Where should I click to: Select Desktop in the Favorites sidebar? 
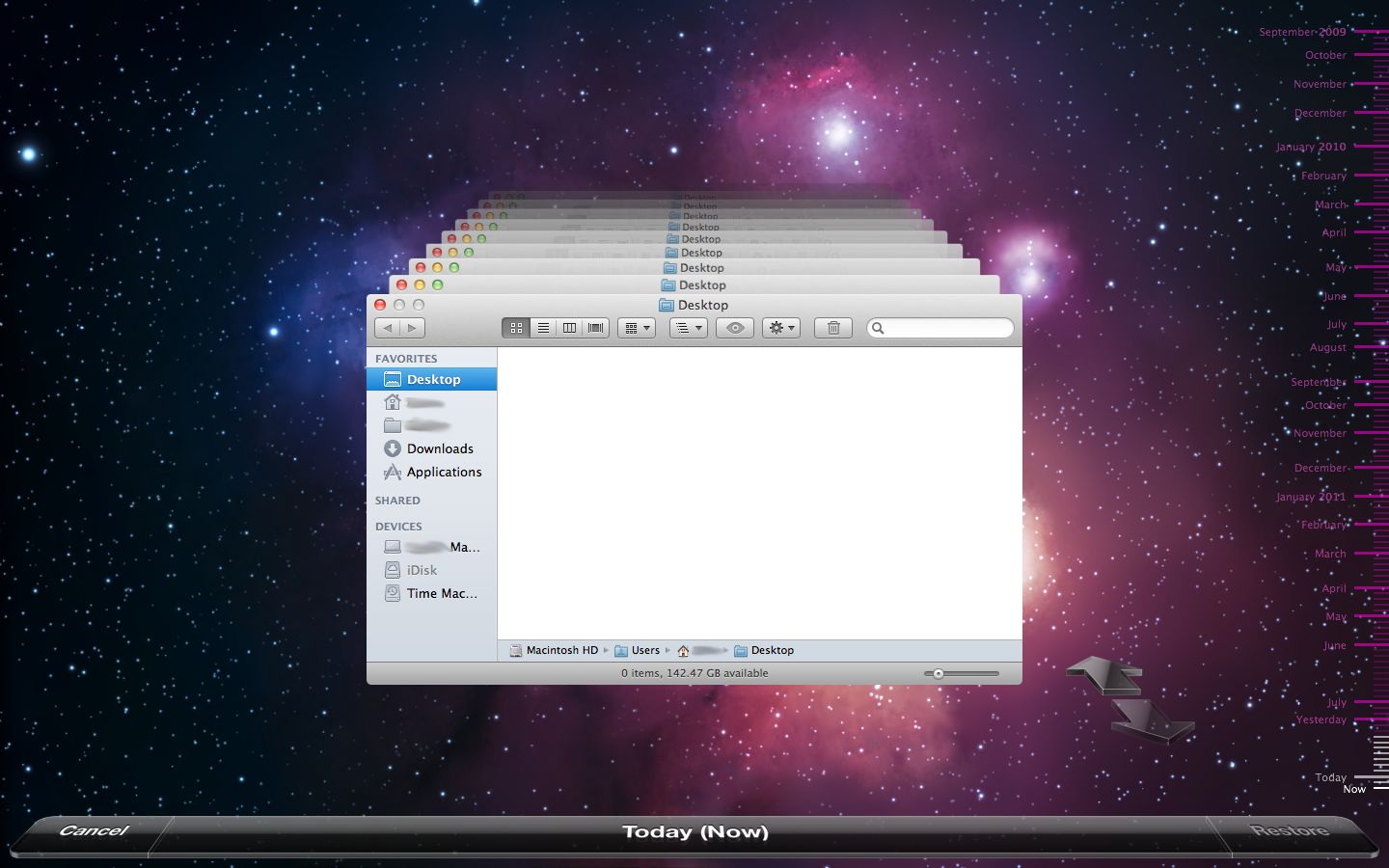point(432,379)
